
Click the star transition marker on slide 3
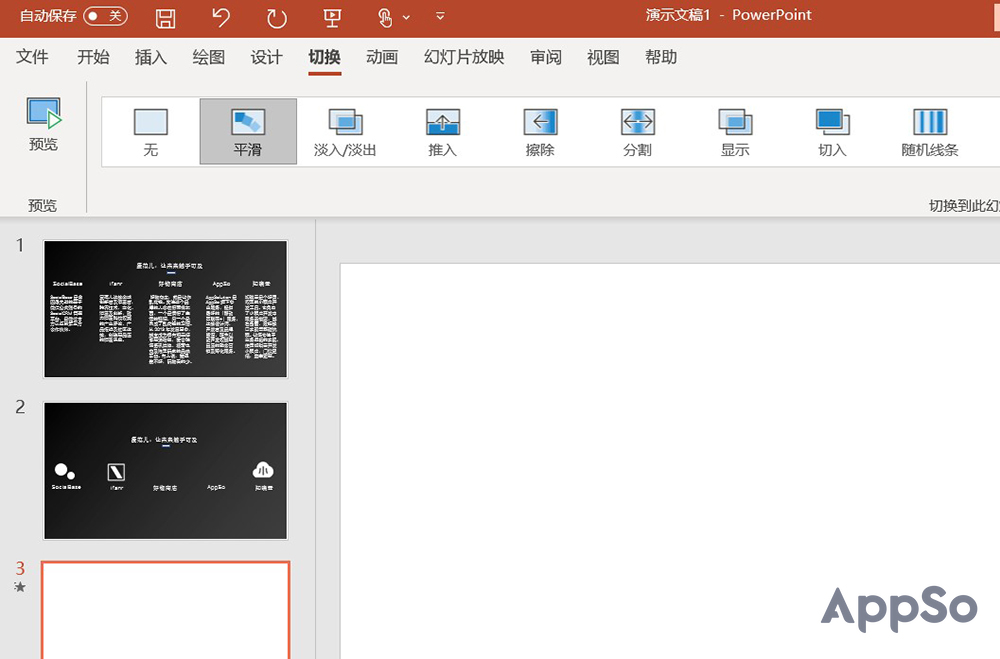coord(20,587)
